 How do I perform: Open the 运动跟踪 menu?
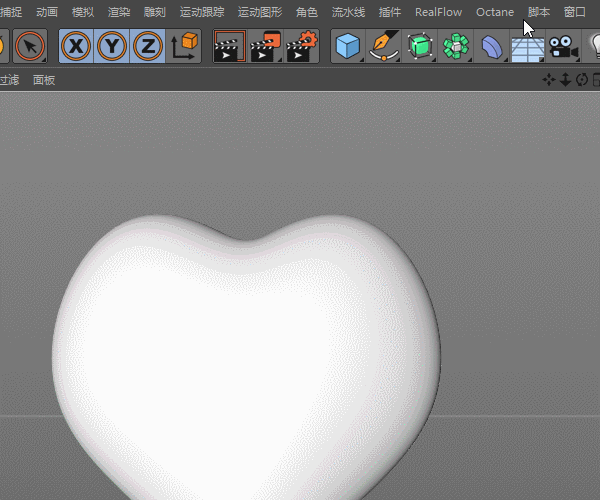point(202,12)
